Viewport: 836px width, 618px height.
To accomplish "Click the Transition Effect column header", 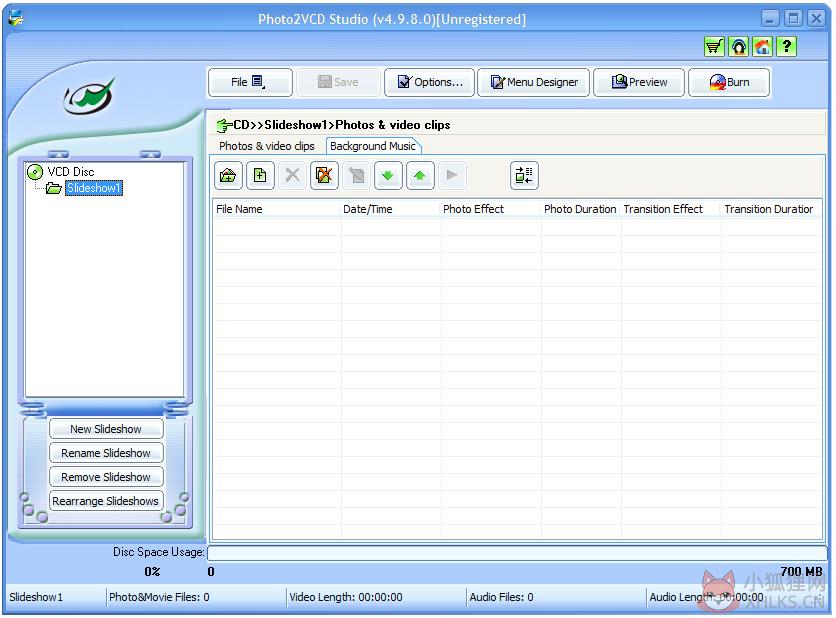I will pyautogui.click(x=671, y=209).
